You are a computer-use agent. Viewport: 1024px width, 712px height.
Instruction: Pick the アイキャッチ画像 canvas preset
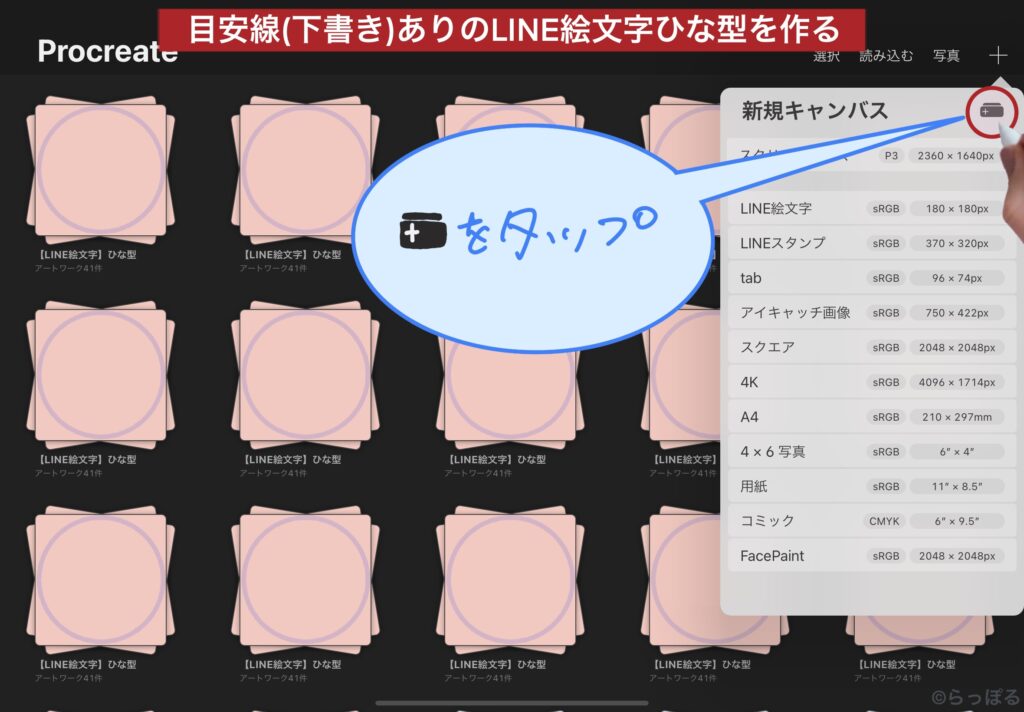click(872, 312)
